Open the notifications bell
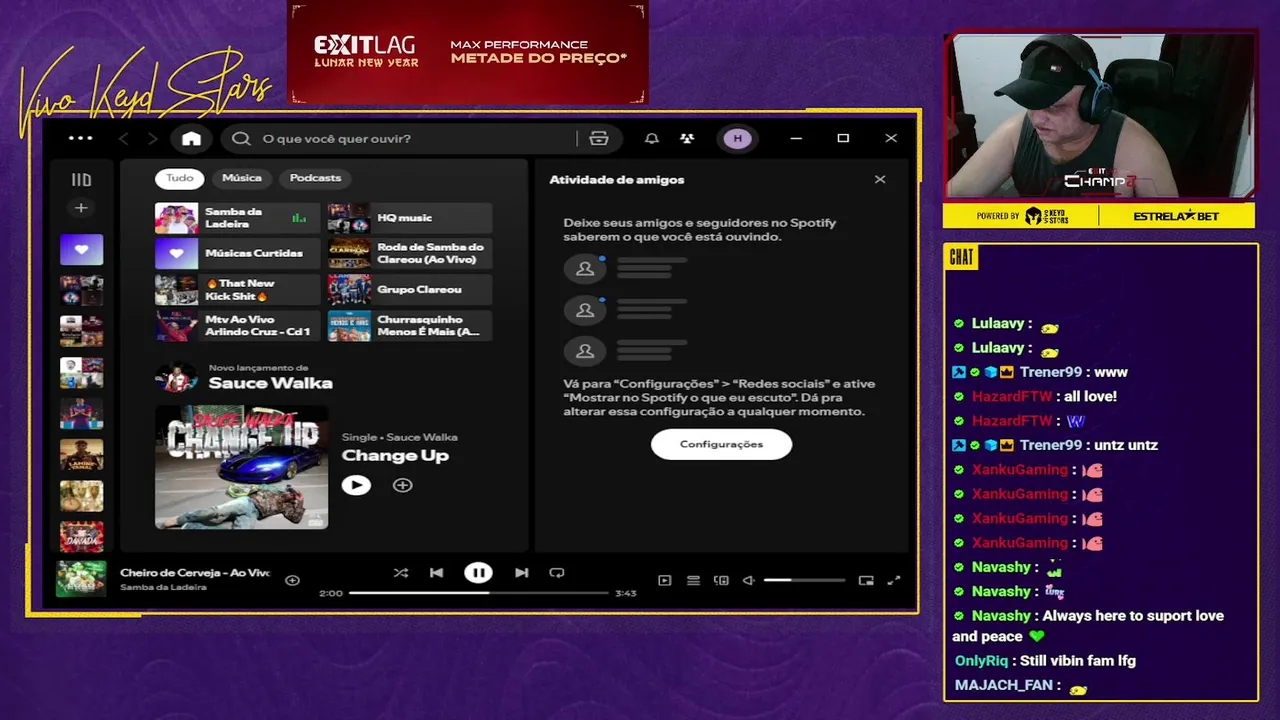1280x720 pixels. click(652, 139)
